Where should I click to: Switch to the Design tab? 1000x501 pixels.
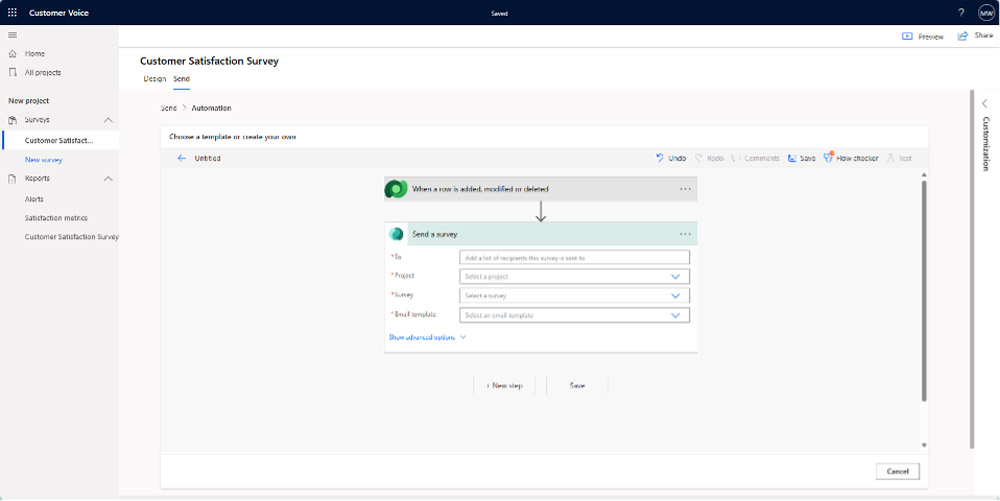point(154,79)
